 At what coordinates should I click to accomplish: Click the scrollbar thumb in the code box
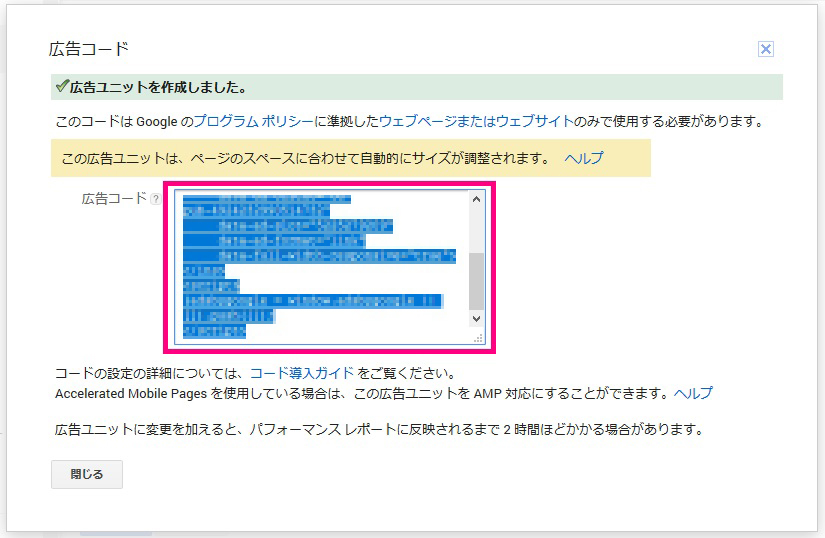point(476,281)
